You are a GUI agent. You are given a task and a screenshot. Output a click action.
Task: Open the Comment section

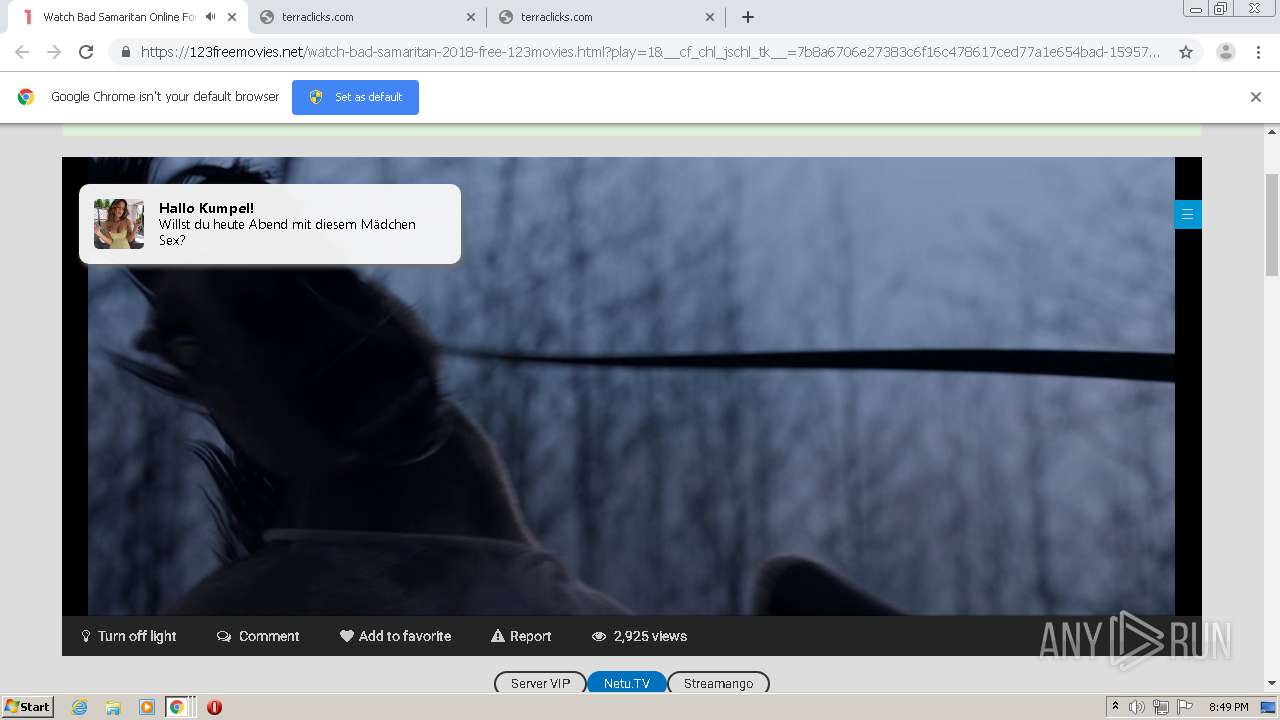click(x=258, y=636)
